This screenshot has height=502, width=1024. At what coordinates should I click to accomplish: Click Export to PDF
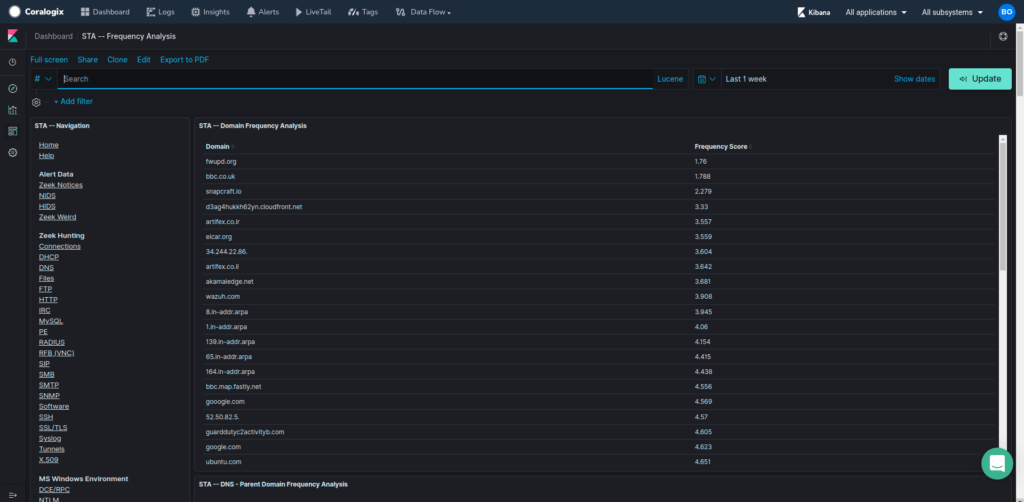[x=185, y=59]
